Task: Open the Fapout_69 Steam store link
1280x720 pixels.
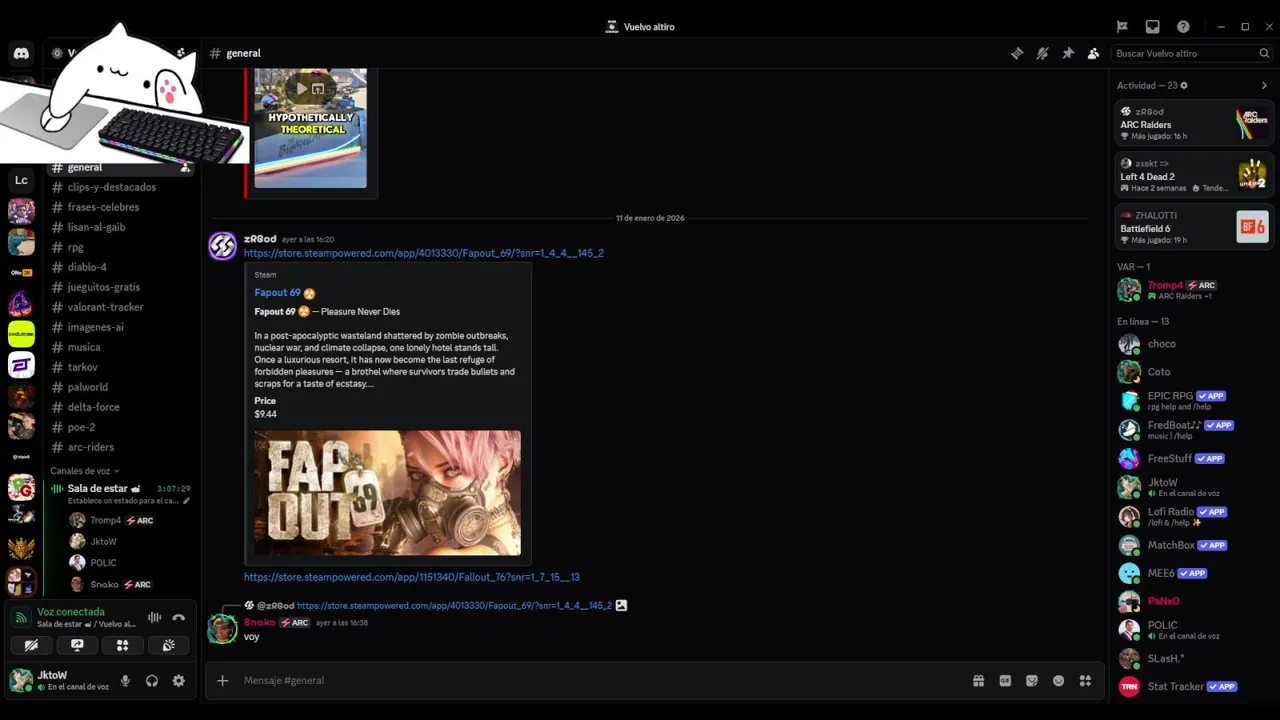Action: (423, 253)
